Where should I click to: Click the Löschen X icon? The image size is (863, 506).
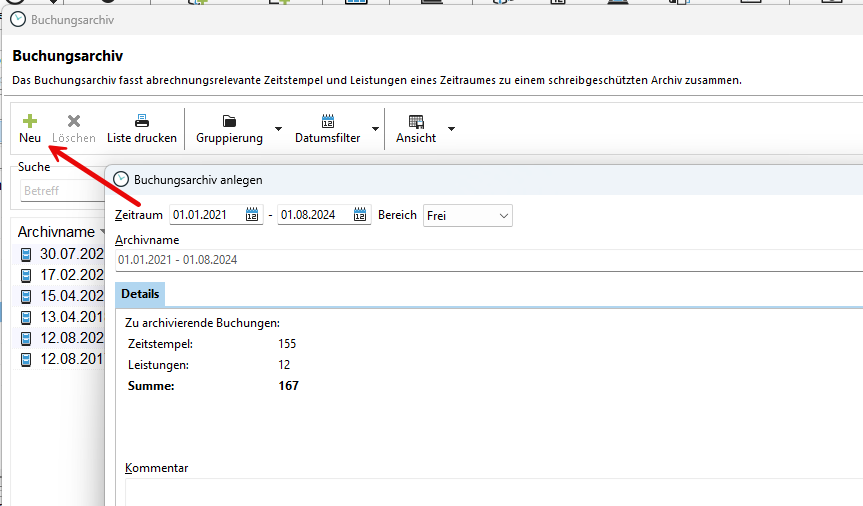click(x=73, y=121)
